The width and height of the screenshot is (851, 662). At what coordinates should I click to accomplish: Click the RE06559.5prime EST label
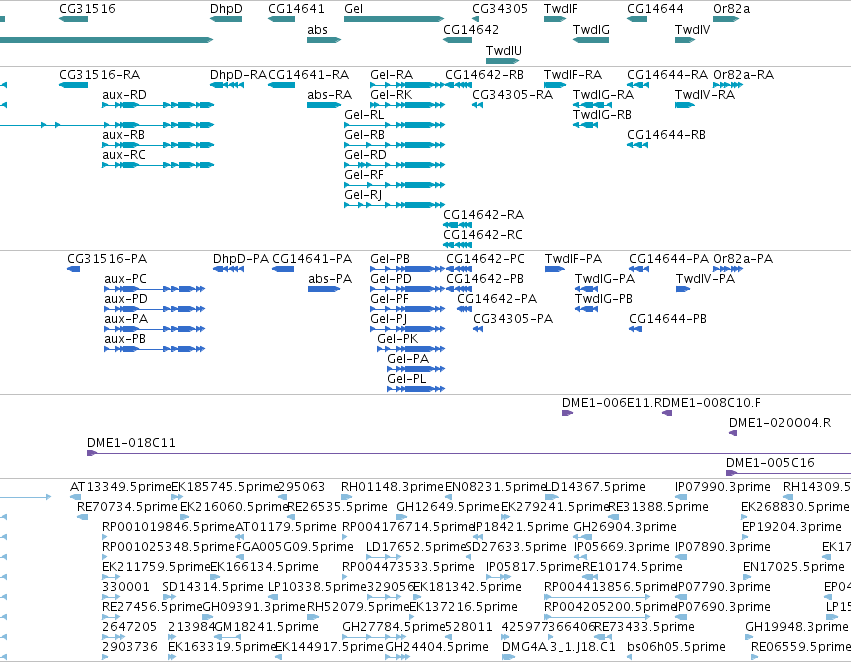click(801, 647)
